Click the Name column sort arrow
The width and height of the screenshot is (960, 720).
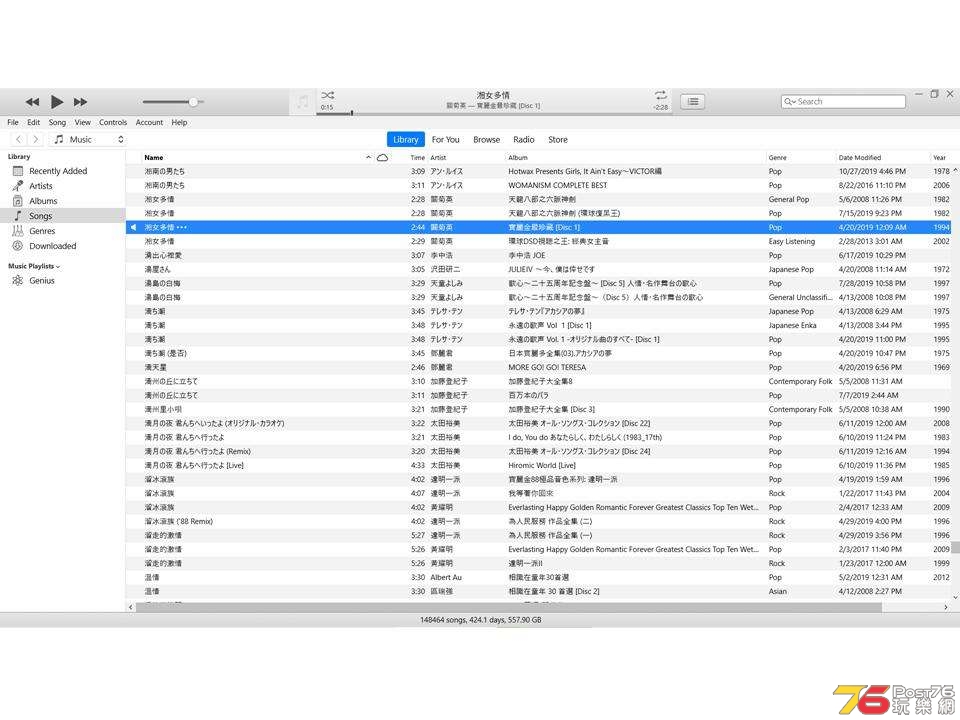(x=369, y=157)
